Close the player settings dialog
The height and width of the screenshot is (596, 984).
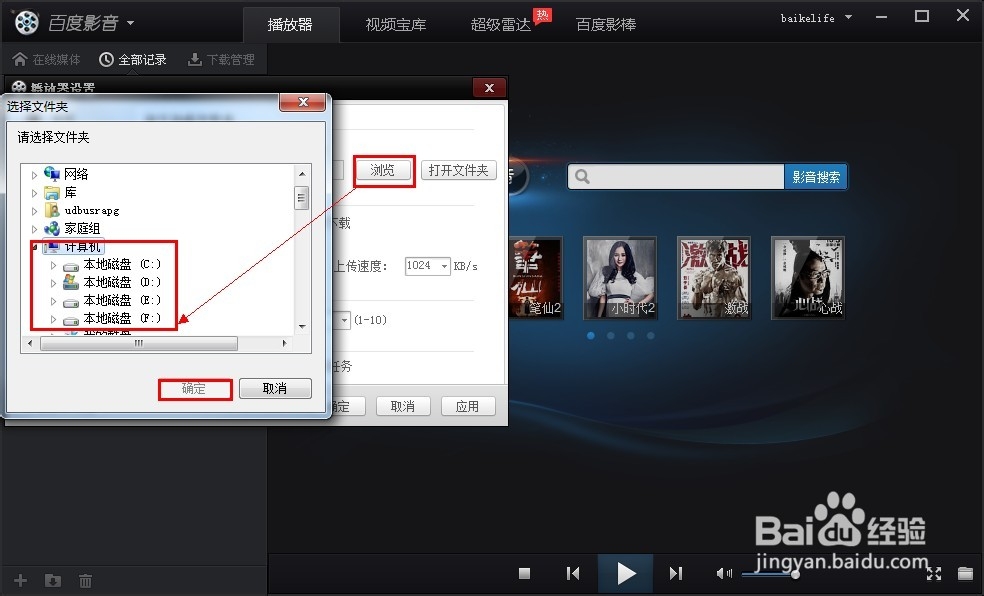[489, 88]
